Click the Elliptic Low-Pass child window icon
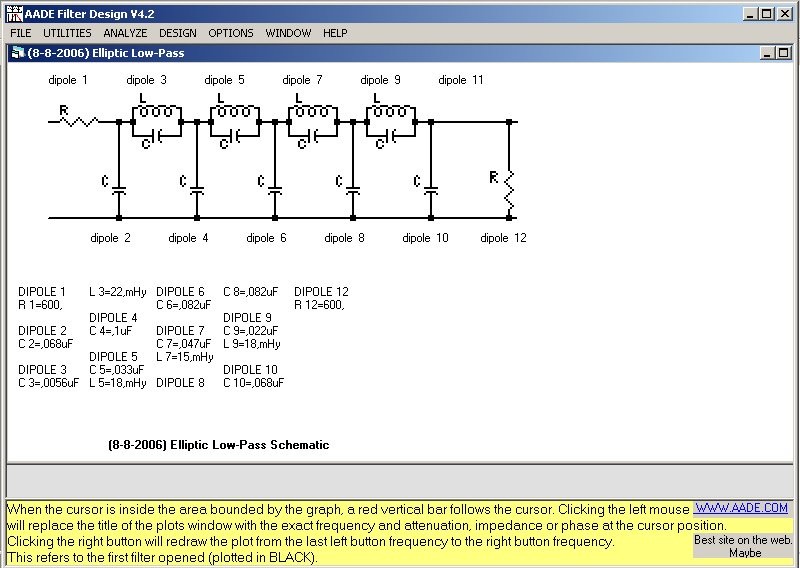Viewport: 800px width, 568px height. 16,53
